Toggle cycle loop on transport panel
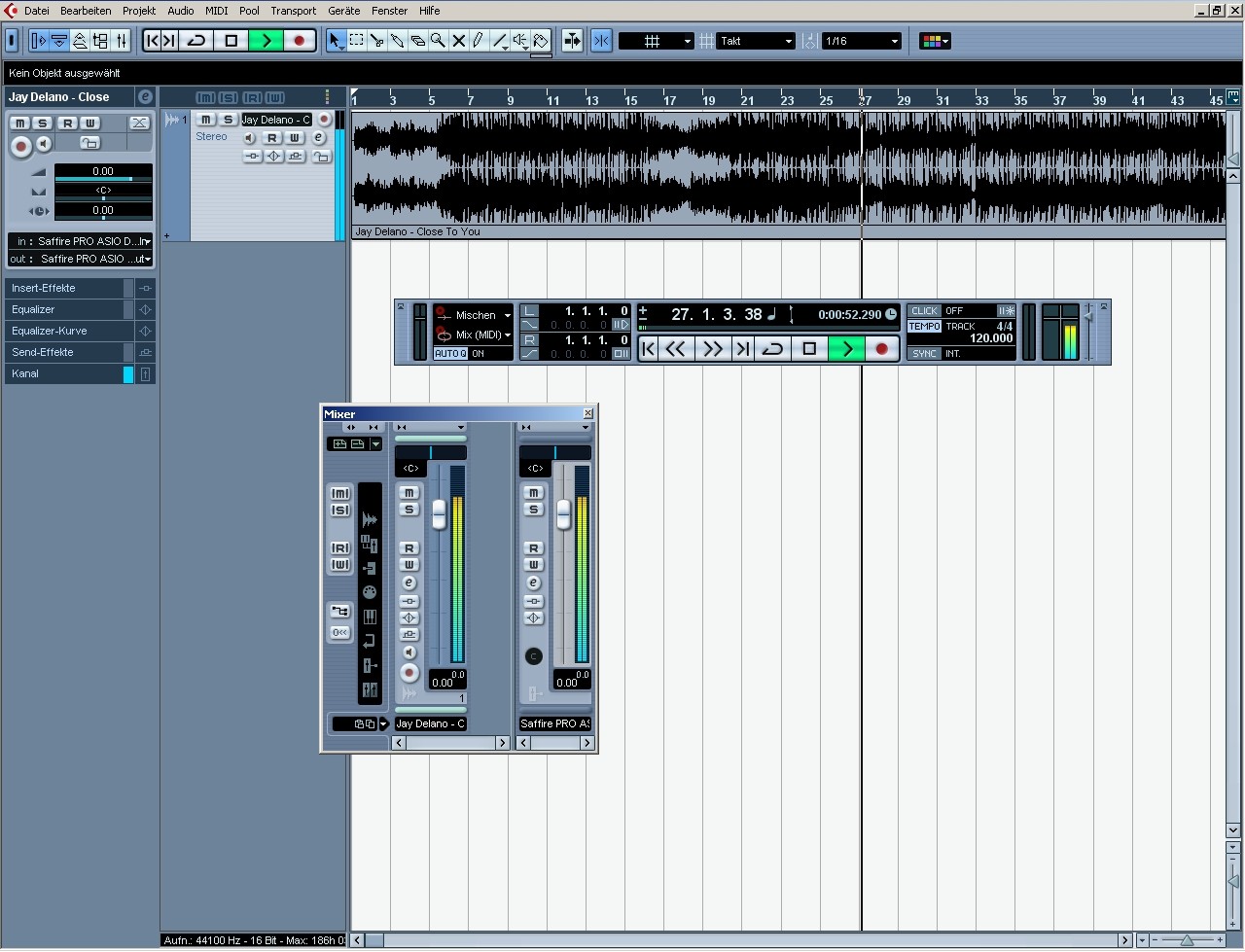The width and height of the screenshot is (1245, 952). tap(772, 348)
